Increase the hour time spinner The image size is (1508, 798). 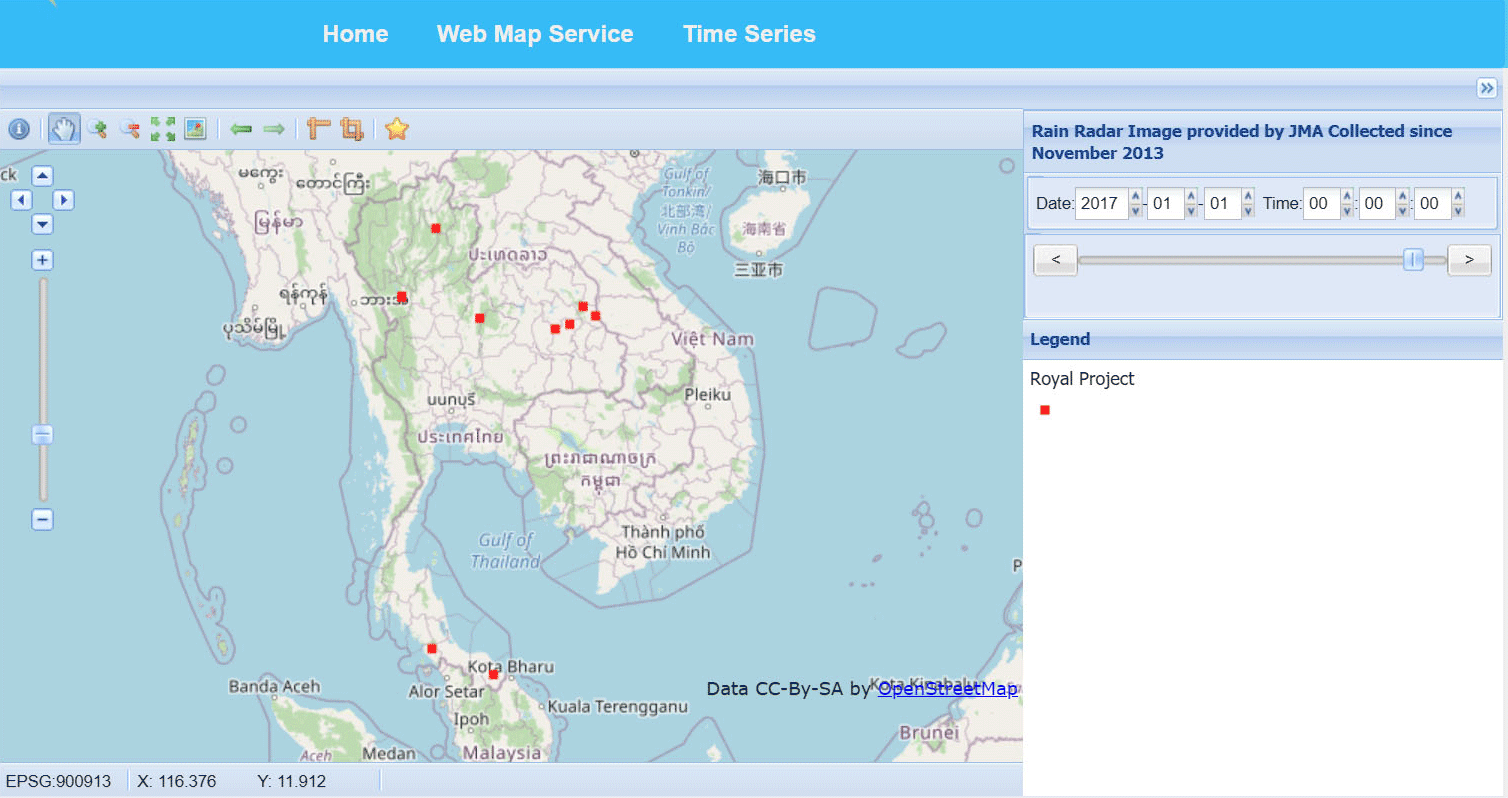point(1347,197)
